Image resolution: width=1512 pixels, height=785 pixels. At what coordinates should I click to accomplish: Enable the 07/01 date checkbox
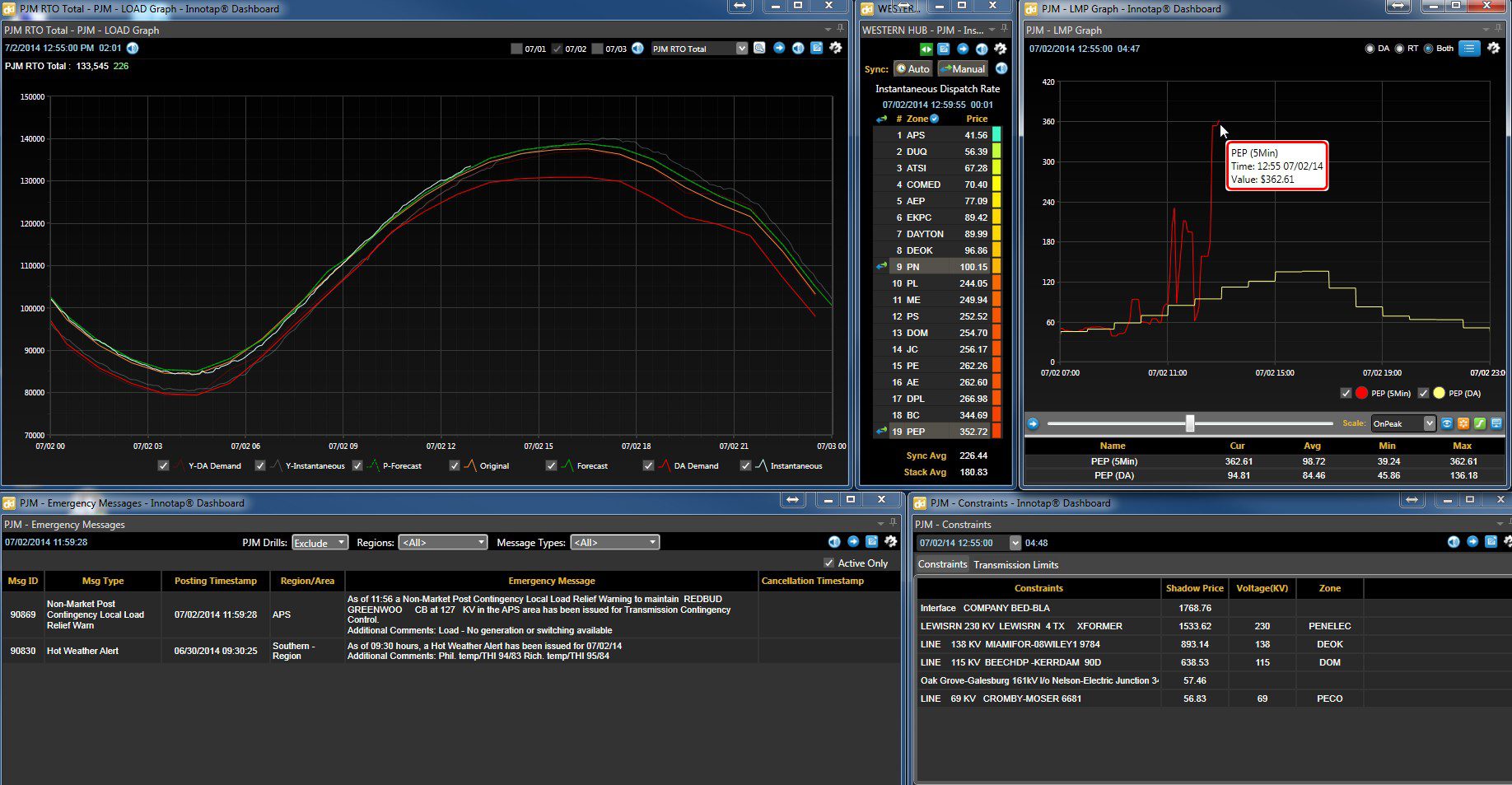(517, 49)
